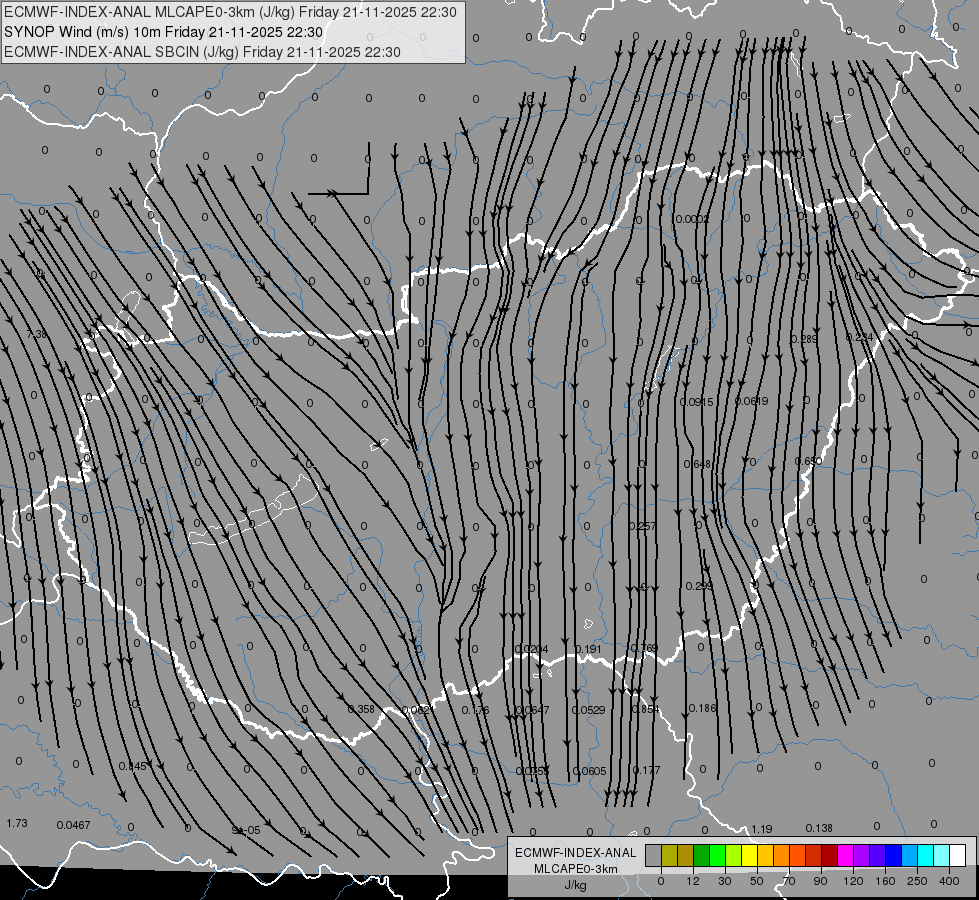Click the 9e-05 value on map
The width and height of the screenshot is (979, 900).
click(246, 830)
